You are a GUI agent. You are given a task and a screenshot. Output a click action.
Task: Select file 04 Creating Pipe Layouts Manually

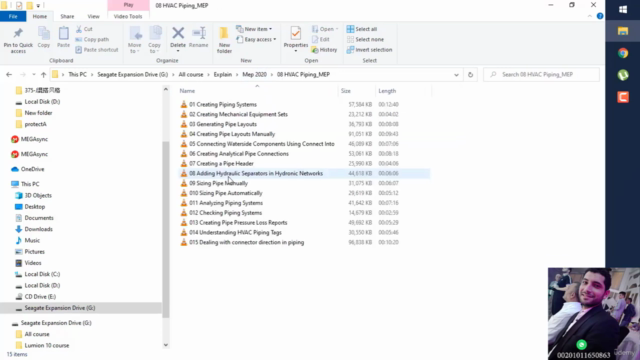[232, 134]
